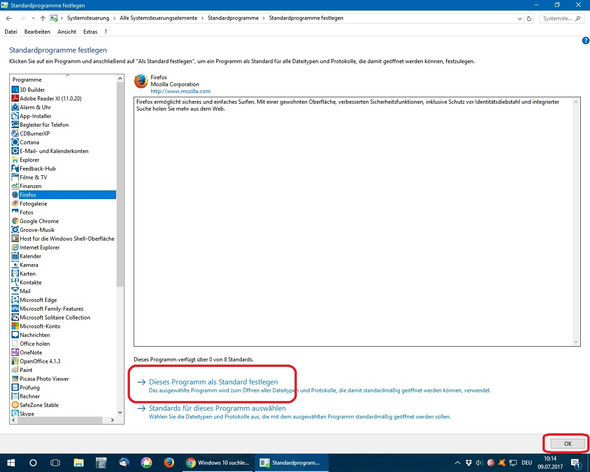Click the Fotogalerie icon
Viewport: 590px width, 472px height.
coord(15,203)
